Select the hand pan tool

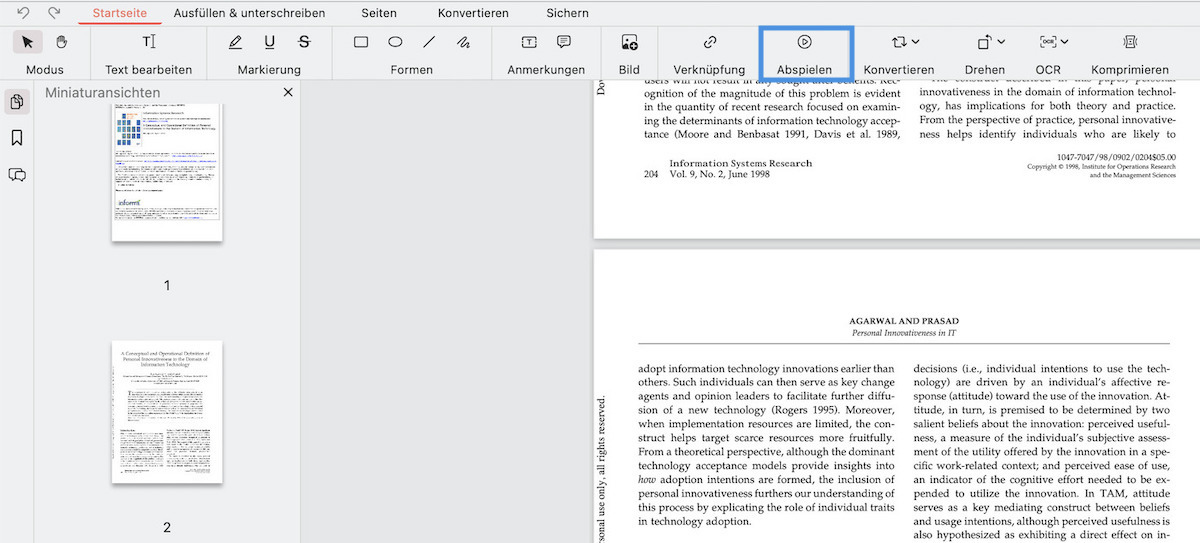coord(61,42)
